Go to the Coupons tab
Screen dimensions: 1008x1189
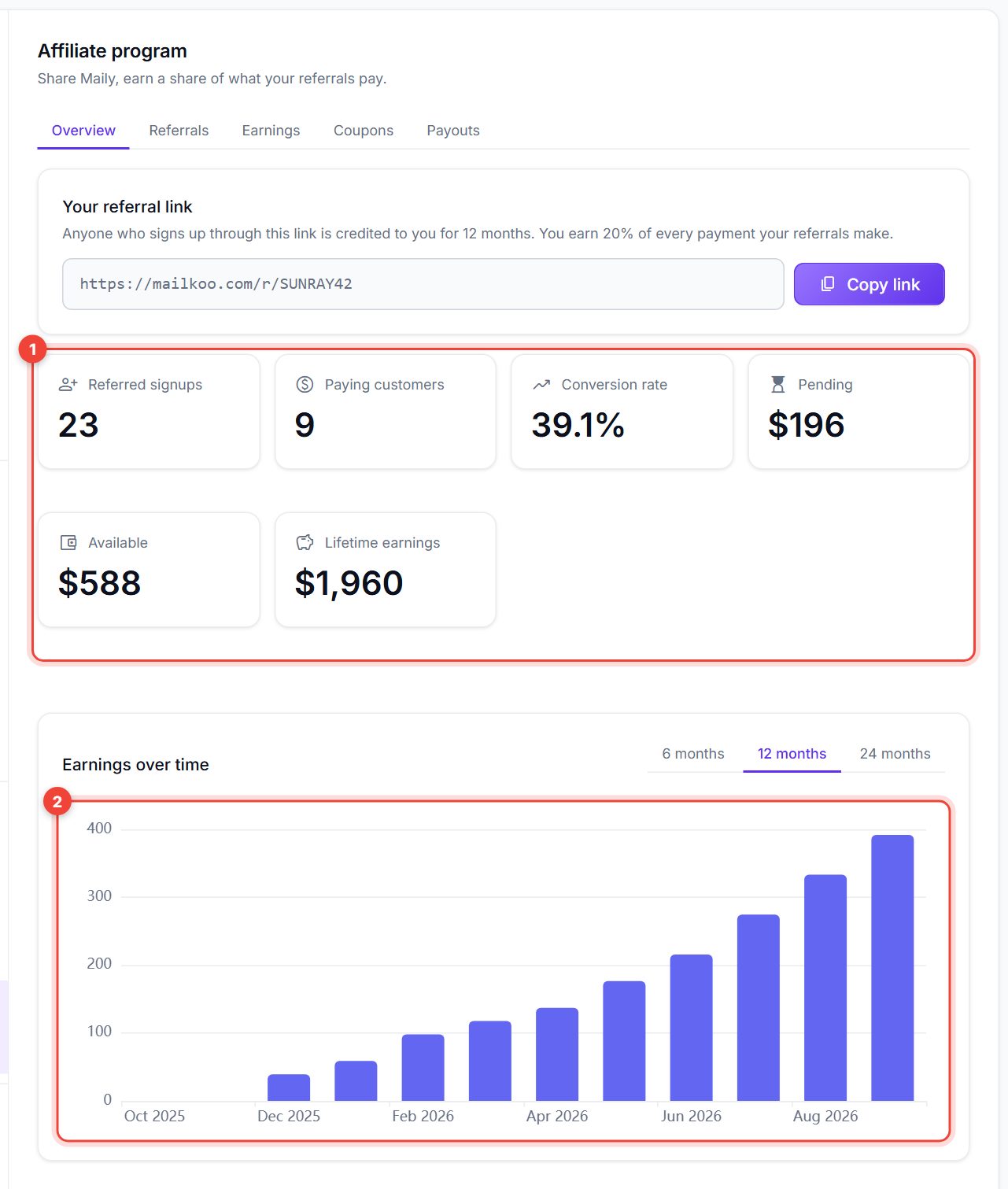click(363, 131)
